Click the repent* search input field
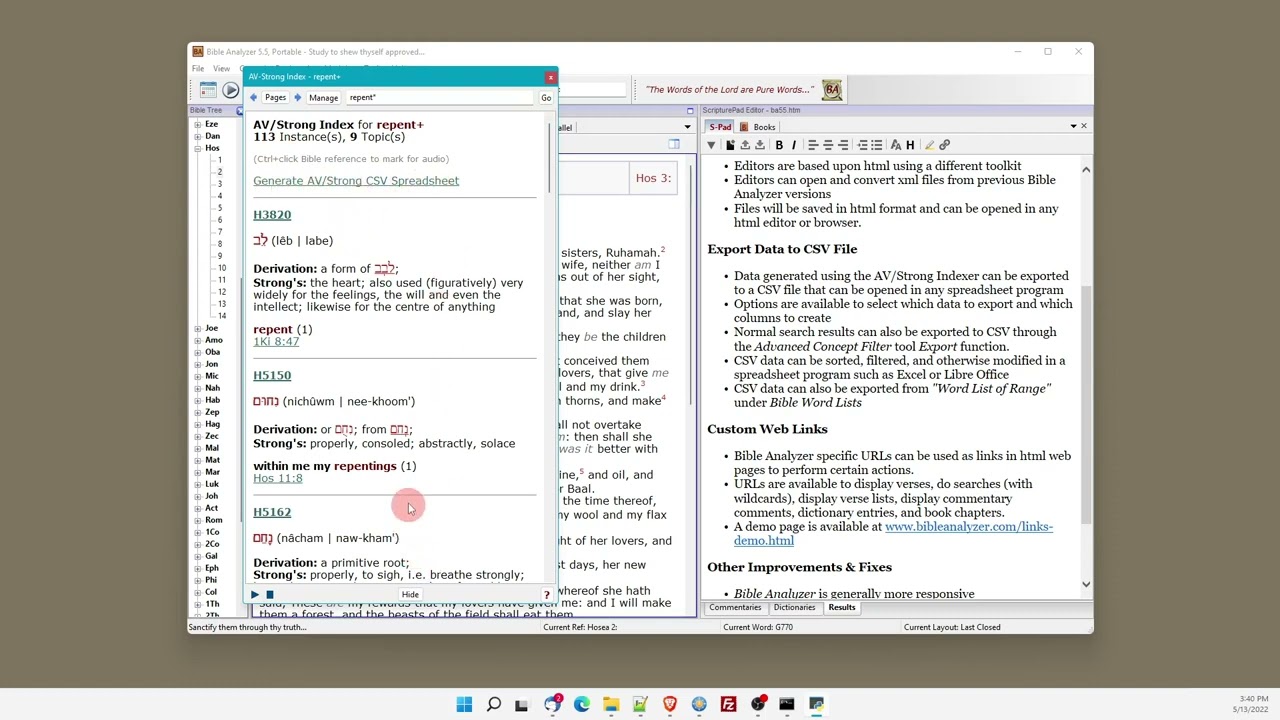Image resolution: width=1280 pixels, height=720 pixels. [x=440, y=97]
